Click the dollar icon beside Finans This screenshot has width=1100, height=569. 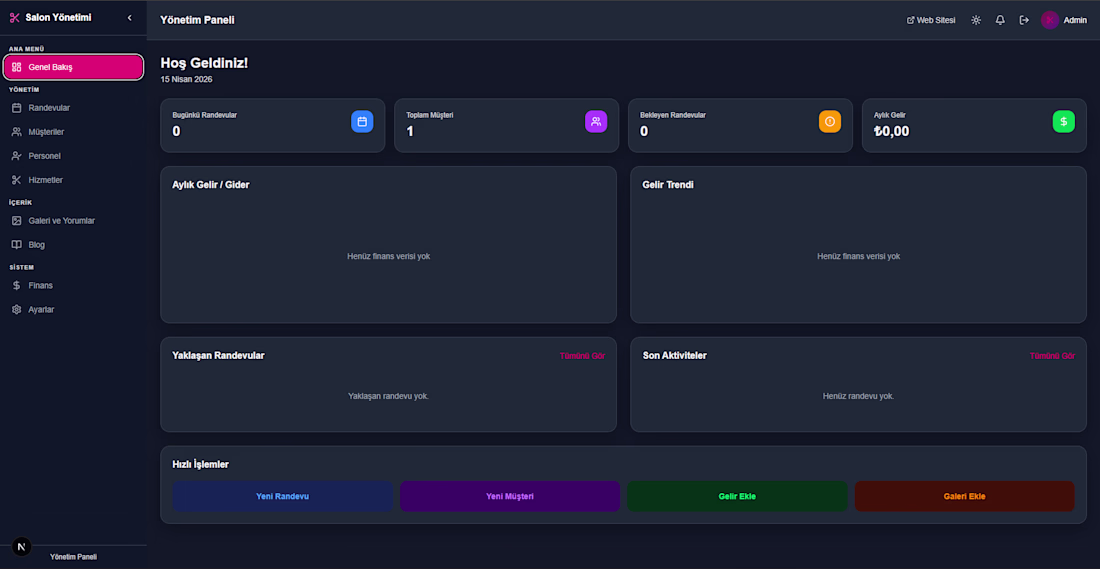point(17,286)
